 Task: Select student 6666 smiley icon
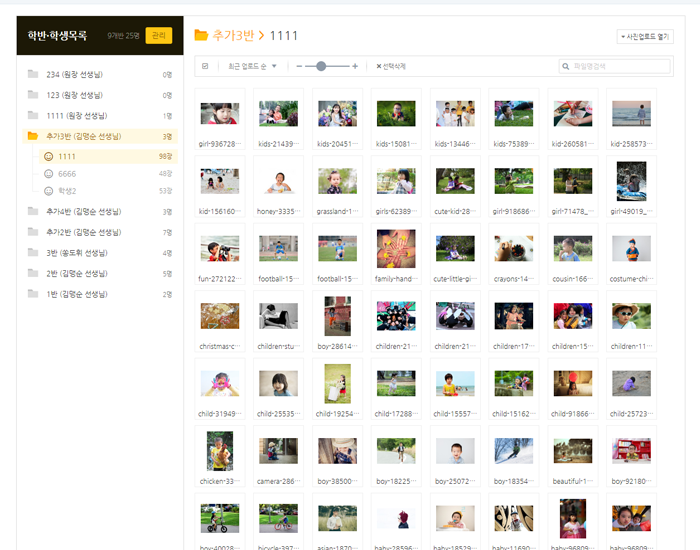pos(48,173)
